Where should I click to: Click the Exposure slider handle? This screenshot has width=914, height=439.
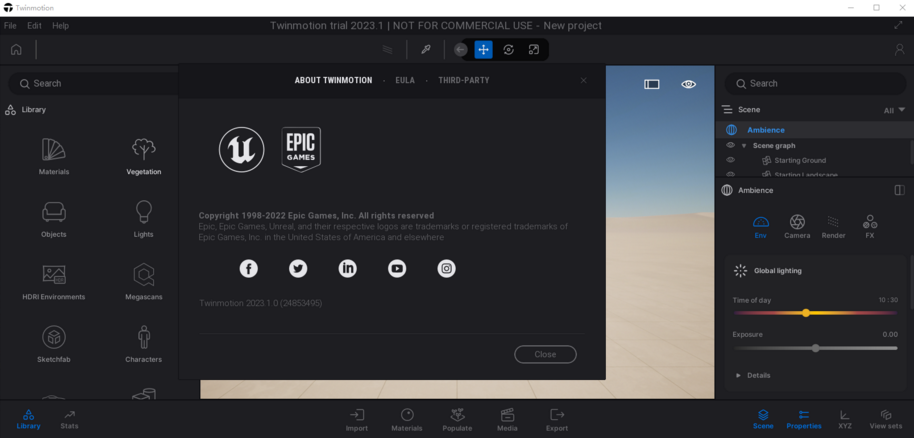(x=815, y=348)
